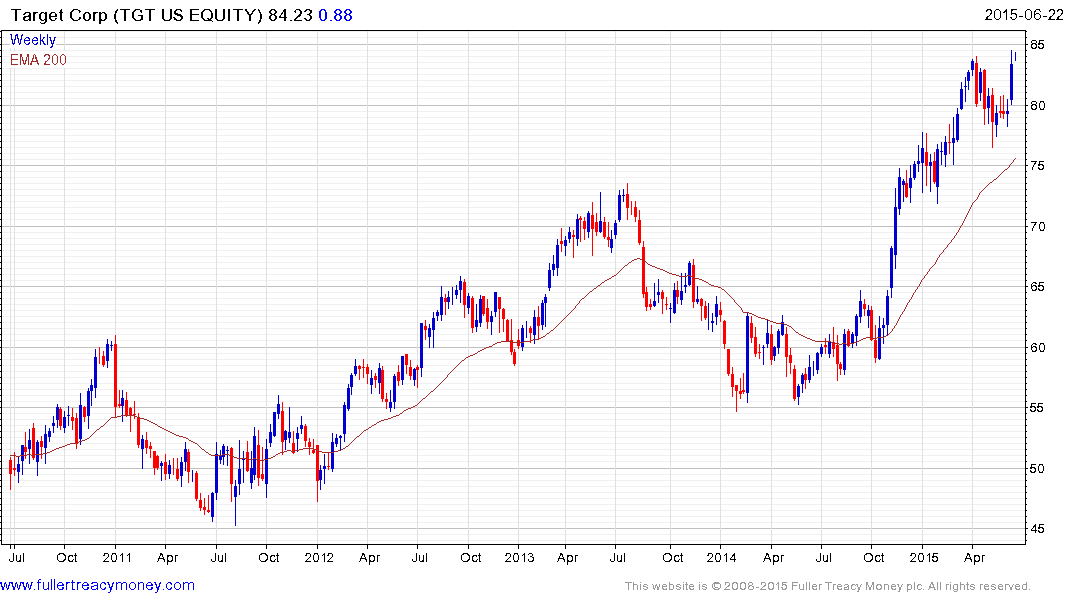This screenshot has height=600, width=1075.
Task: Click the 75 price axis label
Action: [1038, 166]
